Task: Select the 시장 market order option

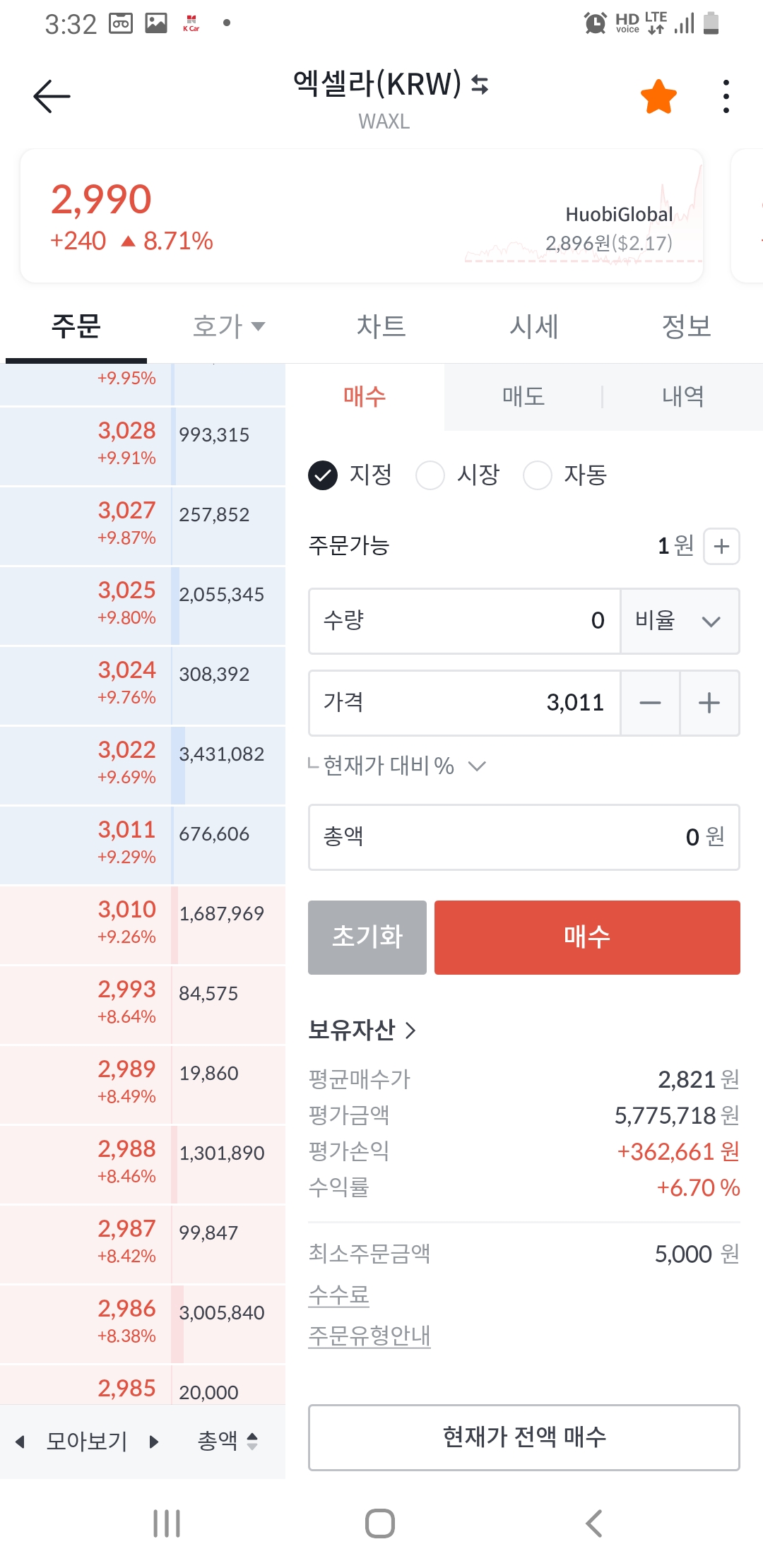Action: point(430,475)
